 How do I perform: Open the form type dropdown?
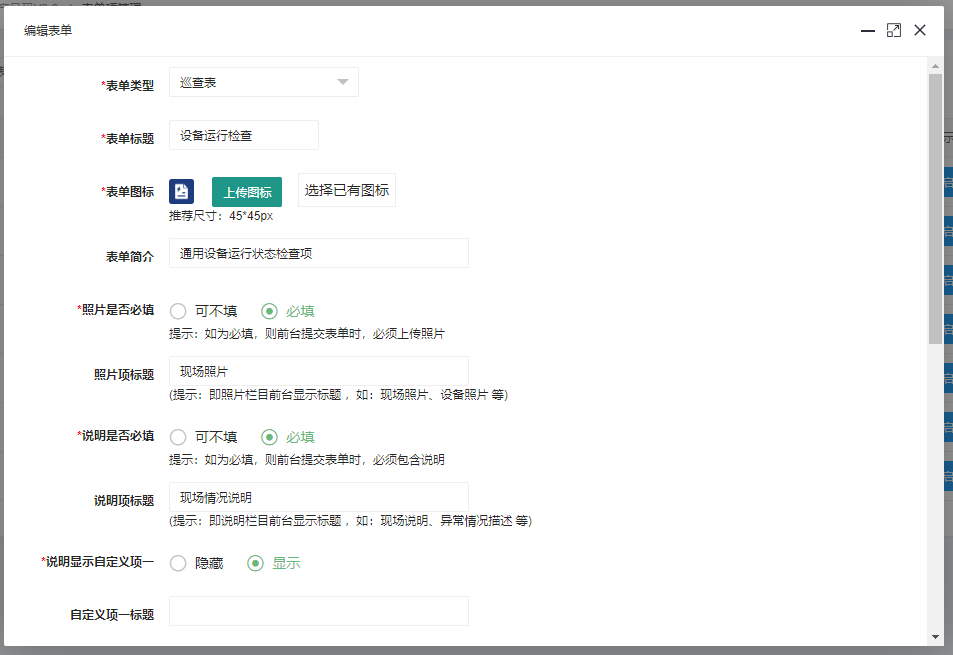coord(263,82)
